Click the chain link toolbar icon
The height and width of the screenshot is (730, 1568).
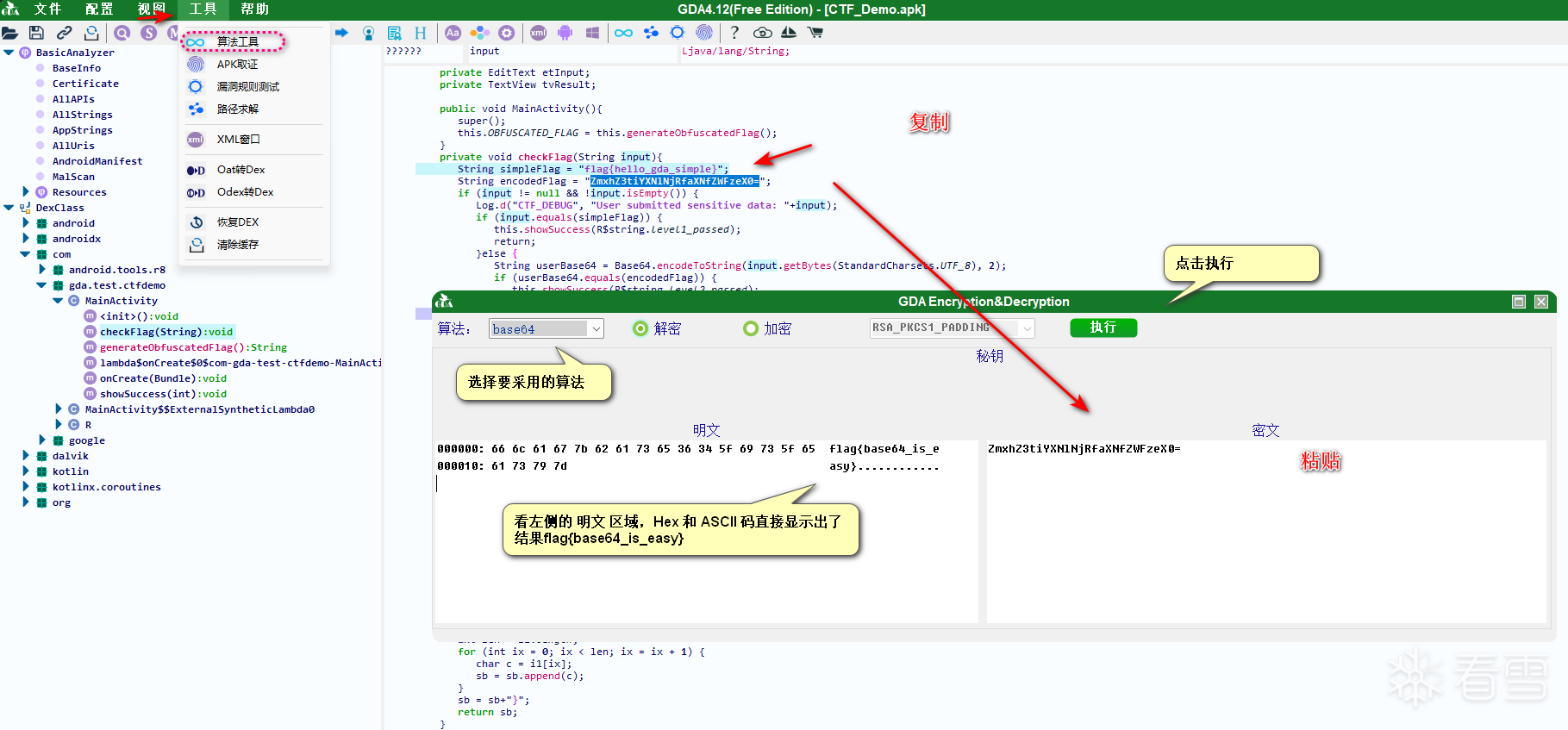(64, 33)
